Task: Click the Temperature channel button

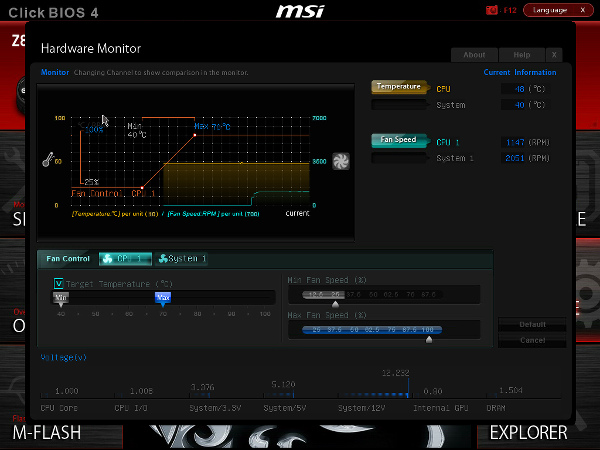Action: click(400, 87)
